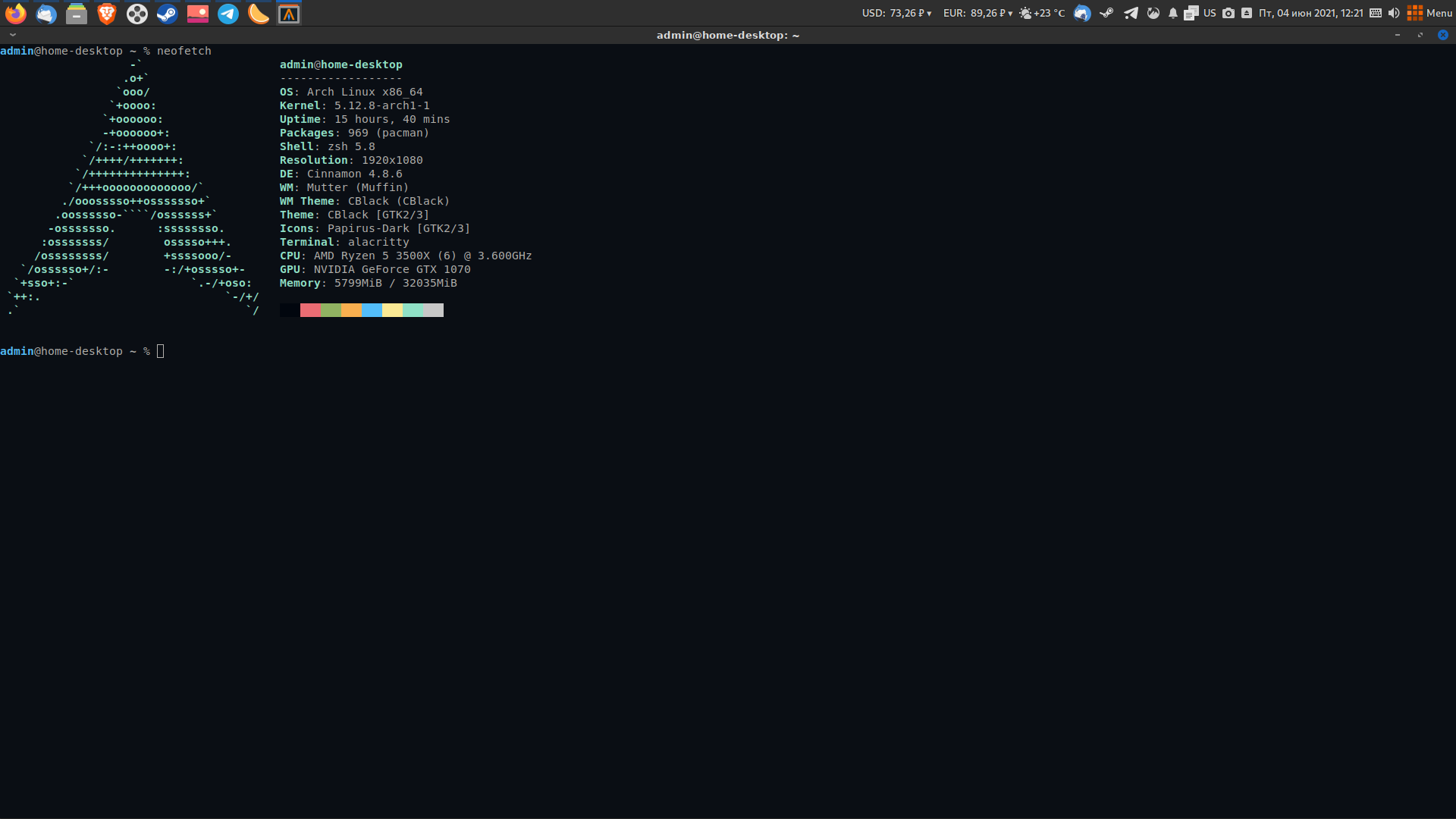Click the 'admin@home-desktop' neofetch header
The height and width of the screenshot is (819, 1456).
341,64
